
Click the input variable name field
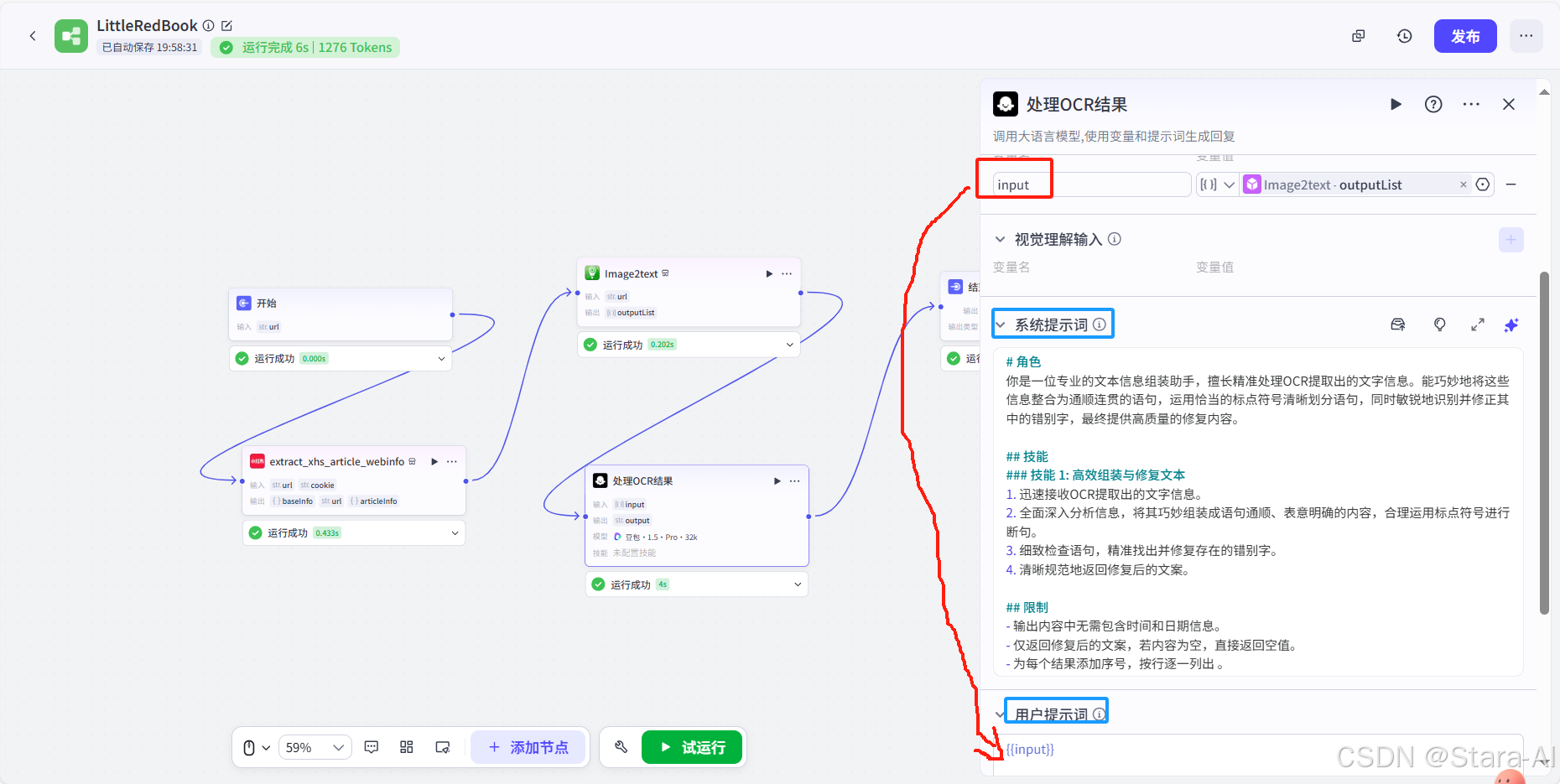pos(1092,184)
